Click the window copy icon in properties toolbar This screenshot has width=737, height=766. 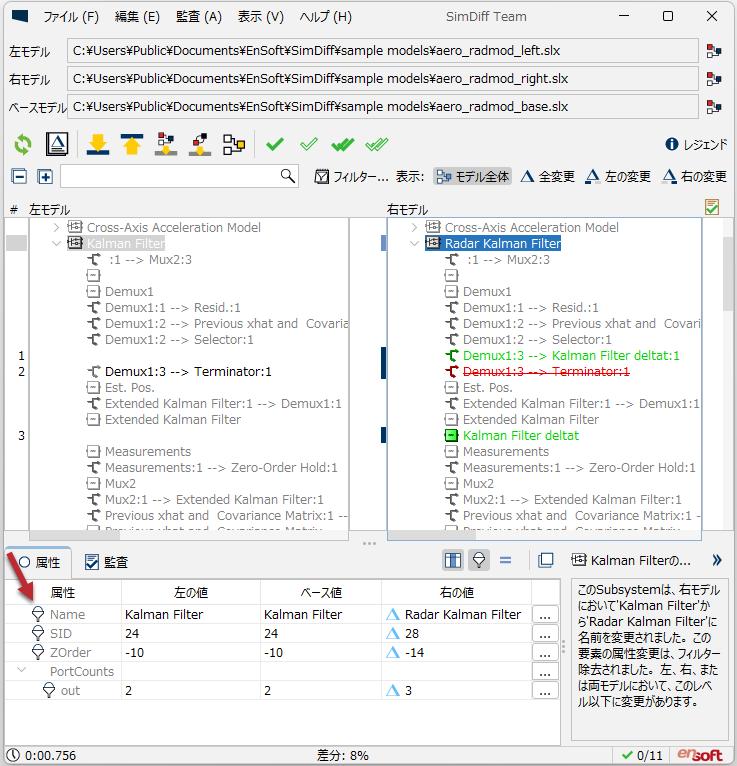pyautogui.click(x=546, y=560)
